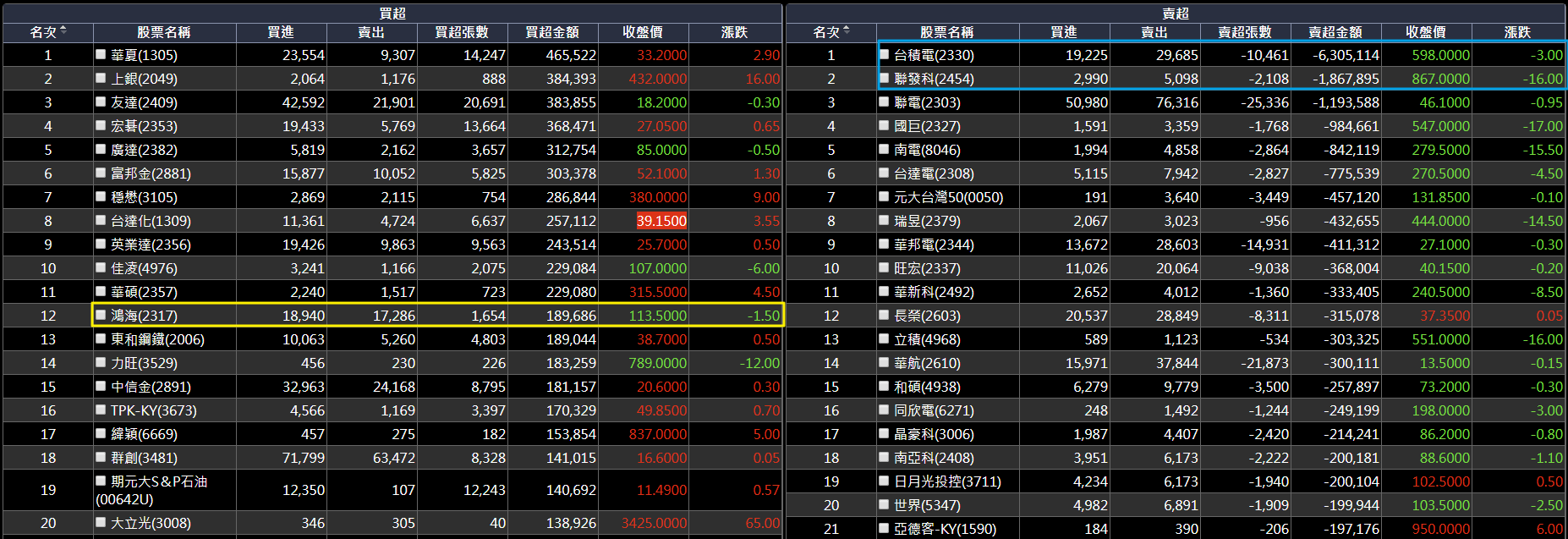Click the closing price 113.5000 for 鴻海

tap(658, 316)
